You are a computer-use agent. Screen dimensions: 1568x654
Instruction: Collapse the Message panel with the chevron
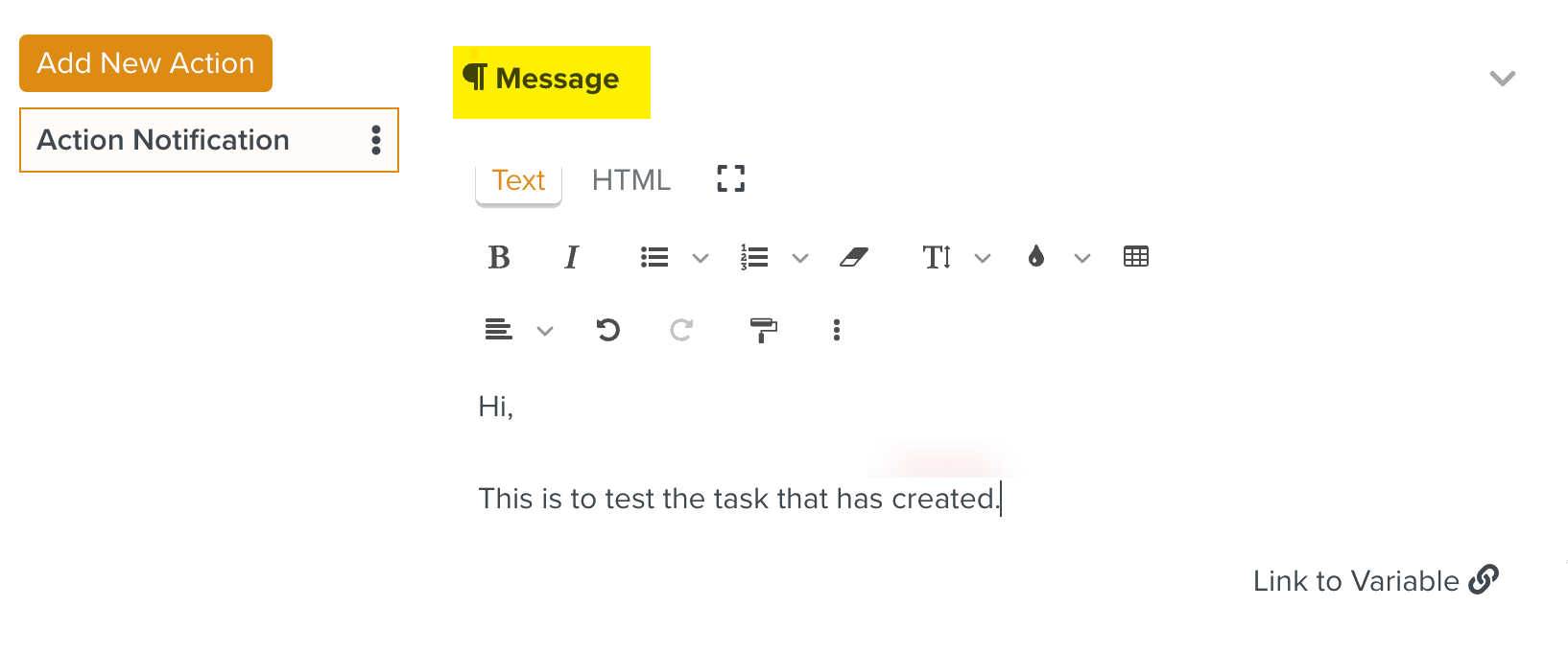[1502, 79]
